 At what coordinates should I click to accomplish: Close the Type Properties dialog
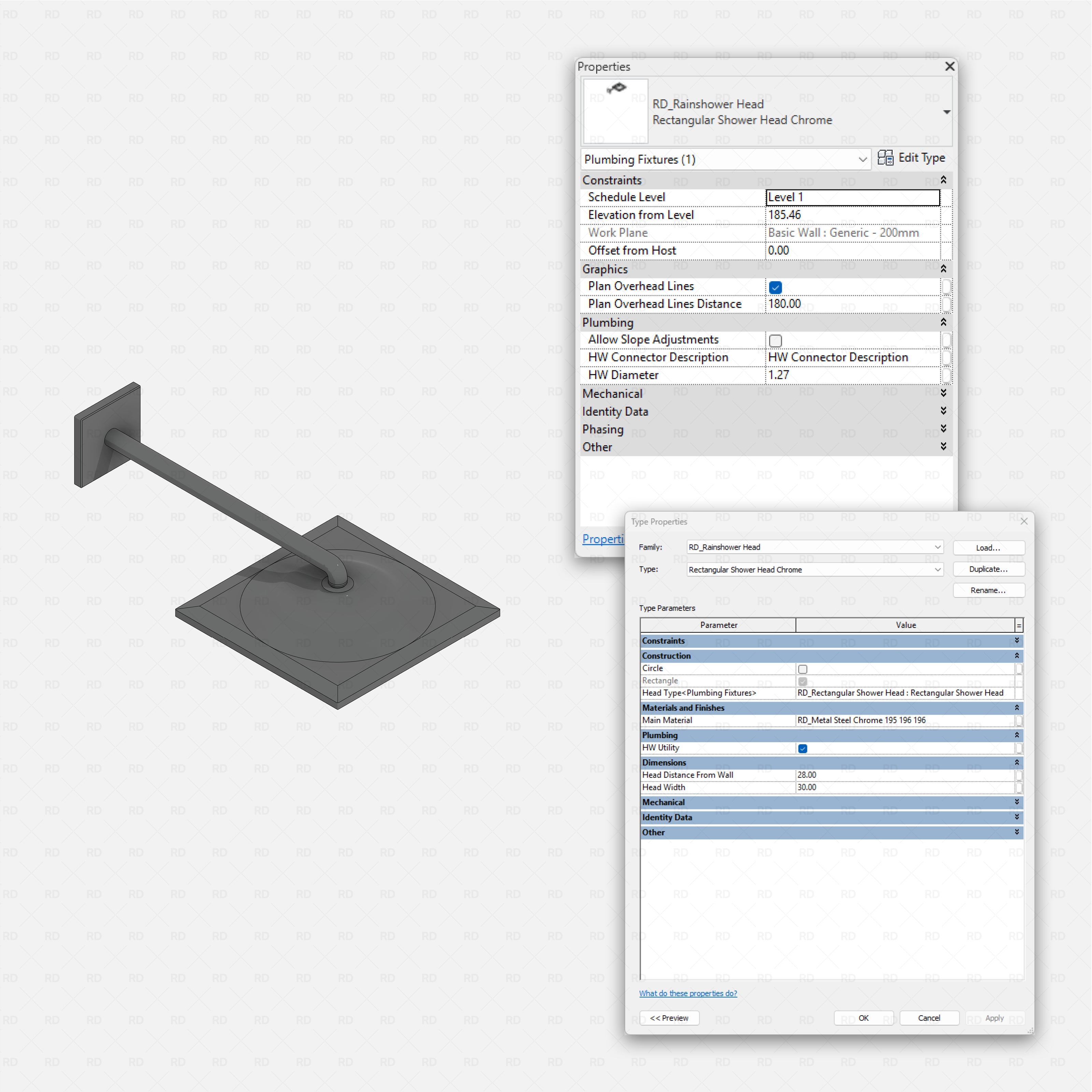1024,521
